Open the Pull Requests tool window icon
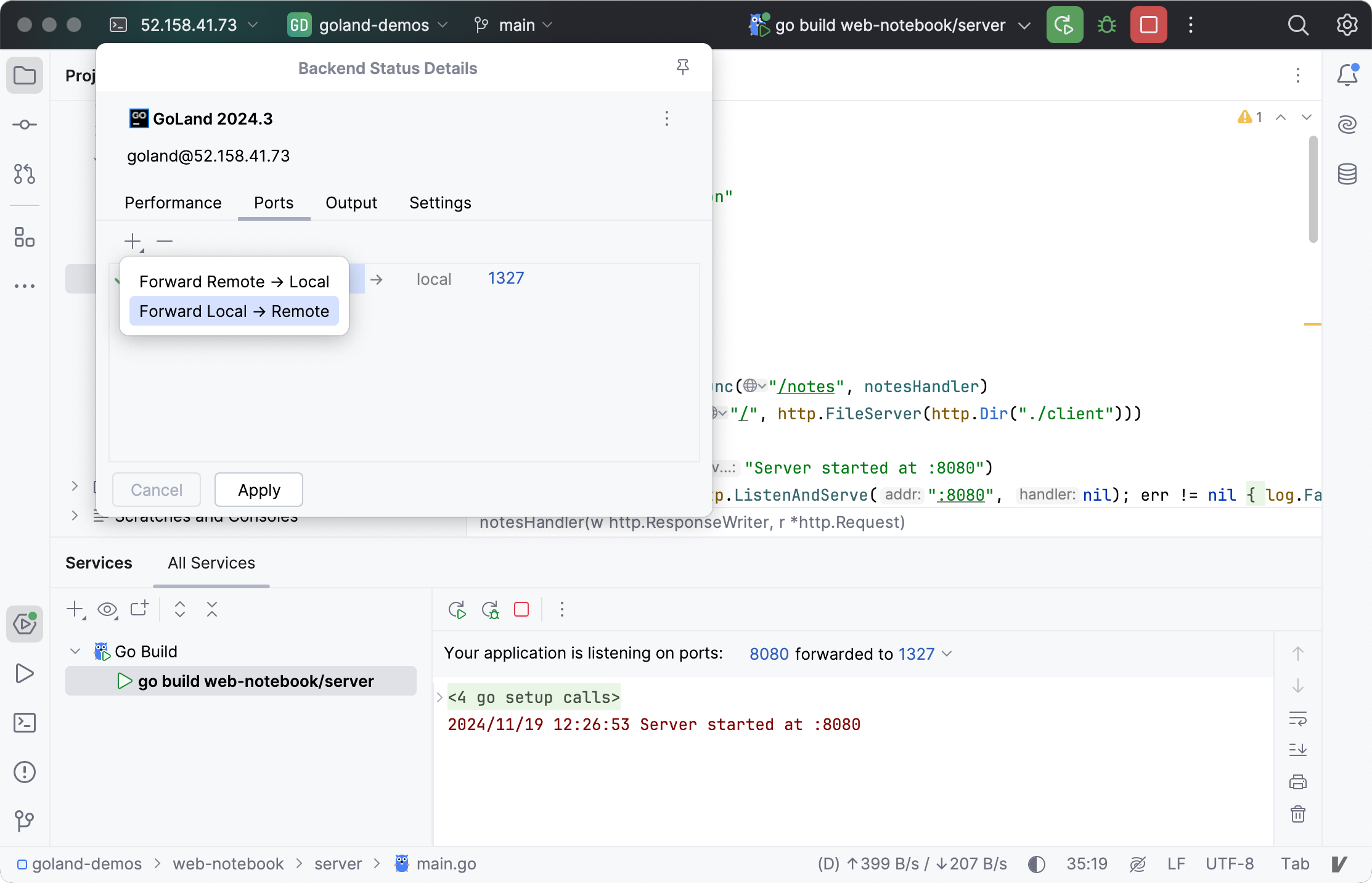1372x883 pixels. pos(25,175)
